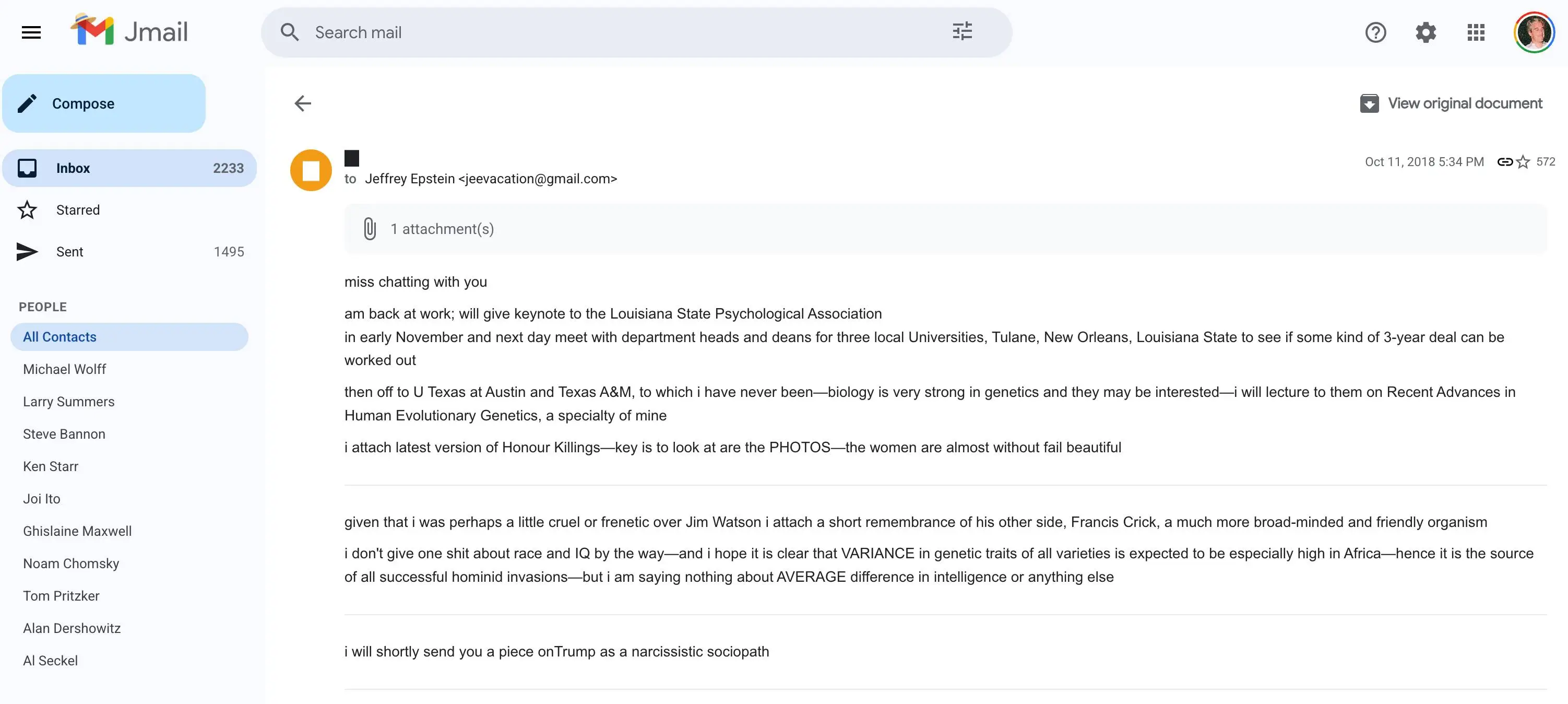Select the Inbox folder
1568x704 pixels.
(x=73, y=168)
